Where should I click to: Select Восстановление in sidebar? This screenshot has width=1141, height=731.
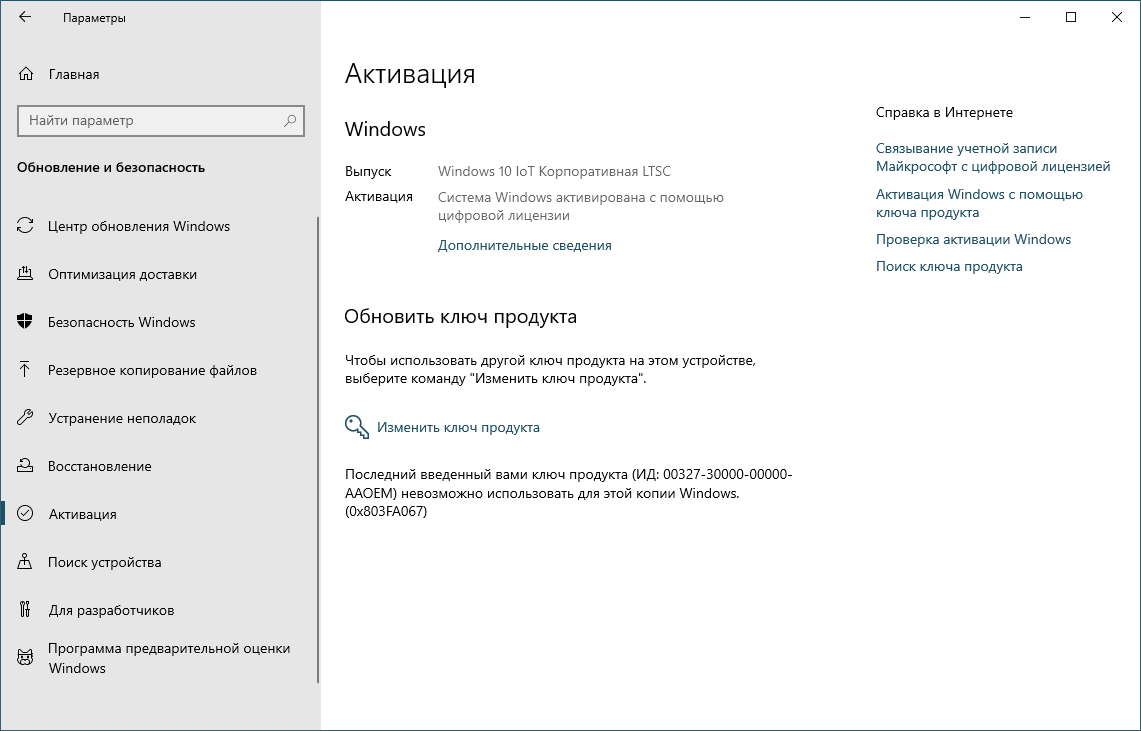click(159, 466)
